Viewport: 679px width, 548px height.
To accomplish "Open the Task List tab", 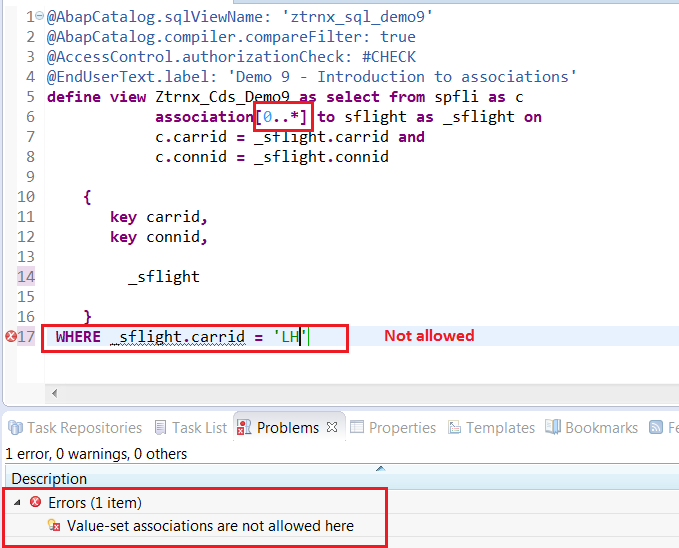I will pyautogui.click(x=191, y=428).
